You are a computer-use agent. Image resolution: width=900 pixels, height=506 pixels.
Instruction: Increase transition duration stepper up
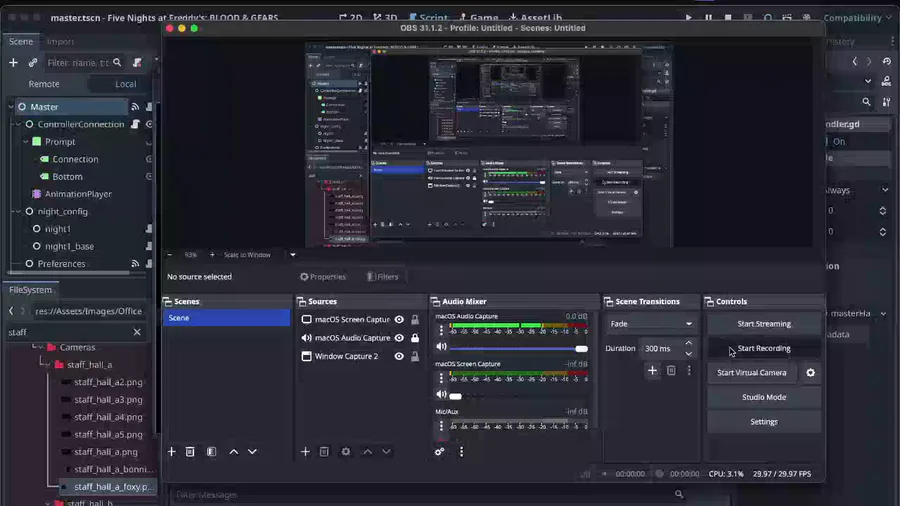(x=689, y=343)
